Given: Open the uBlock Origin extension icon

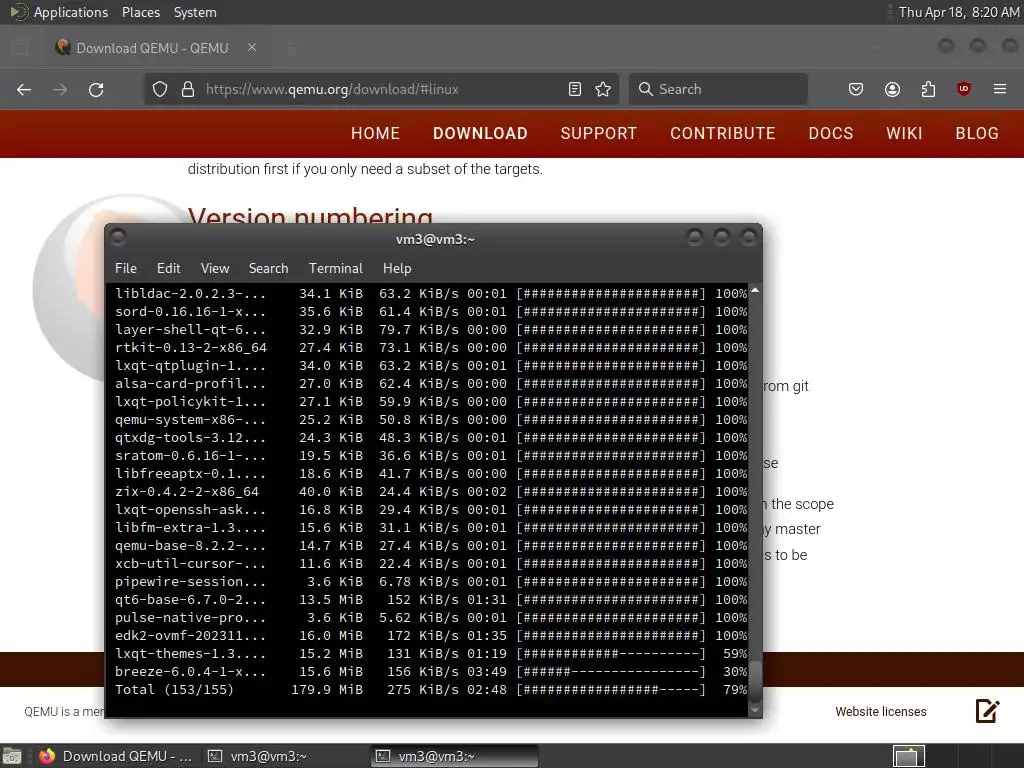Looking at the screenshot, I should [x=963, y=89].
